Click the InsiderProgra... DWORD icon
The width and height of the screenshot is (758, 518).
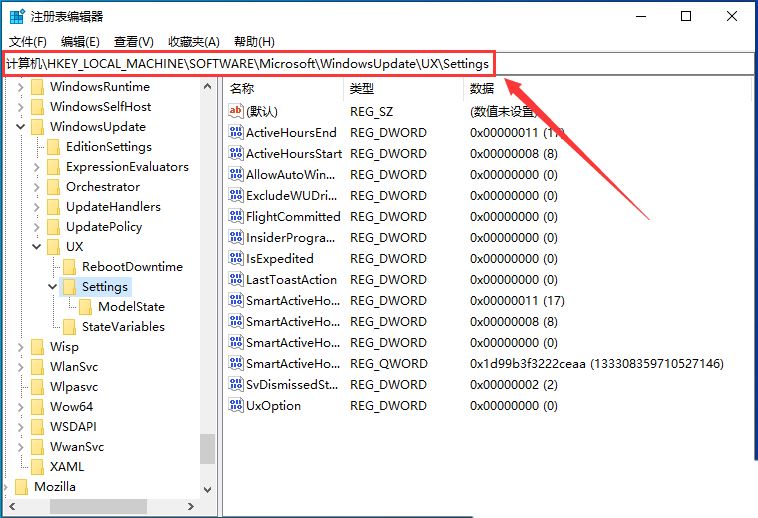click(235, 237)
